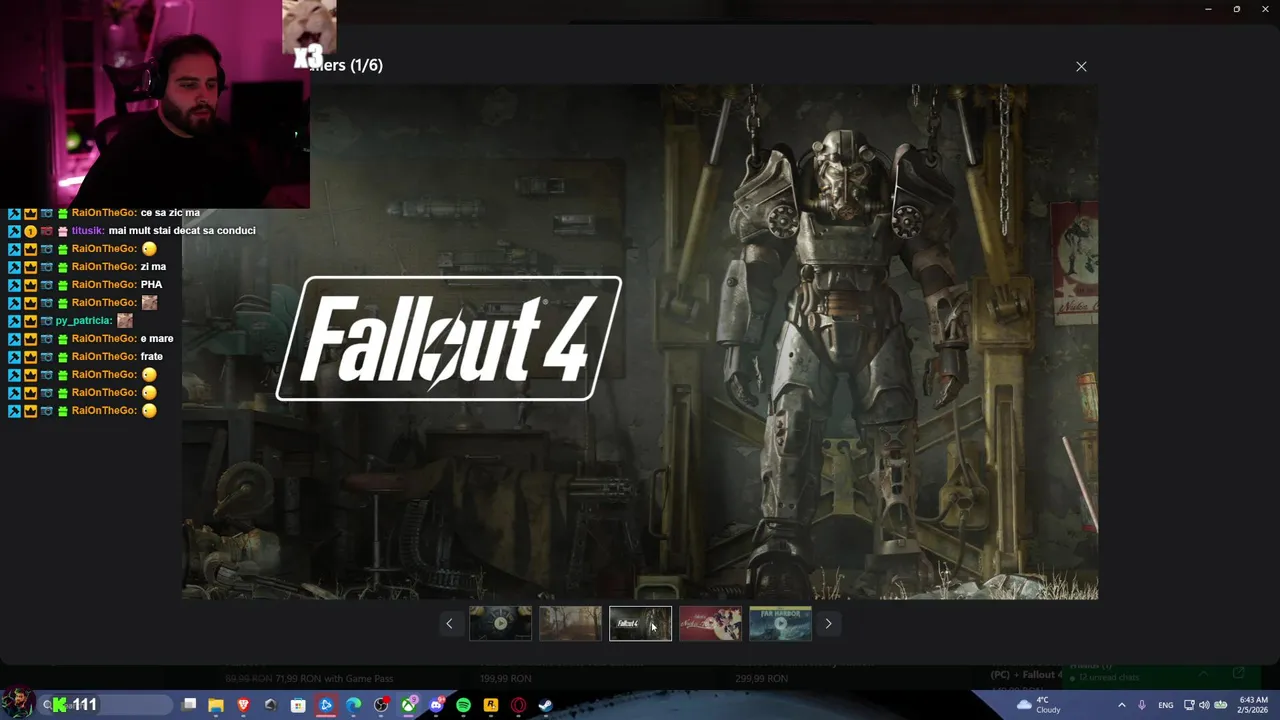Image resolution: width=1280 pixels, height=720 pixels.
Task: Play the Far Harbor video thumbnail
Action: (x=780, y=624)
